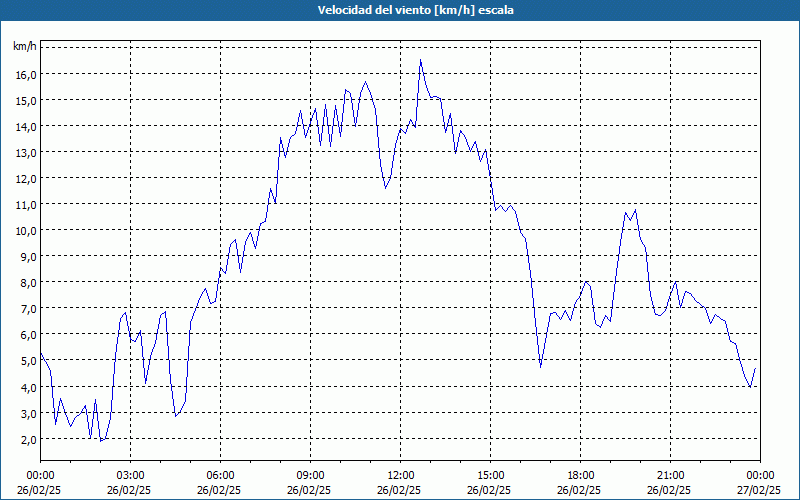
Task: Click the '21:00' time axis label
Action: click(670, 476)
